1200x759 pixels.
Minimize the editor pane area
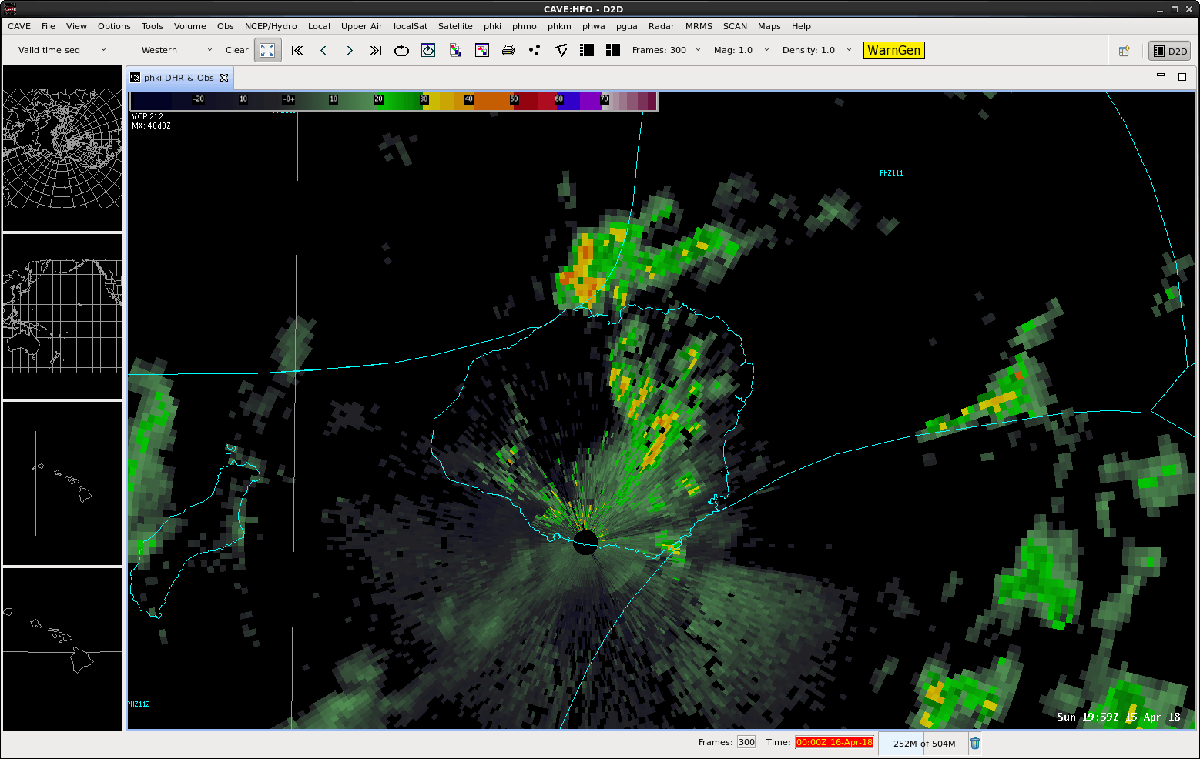tap(1162, 77)
